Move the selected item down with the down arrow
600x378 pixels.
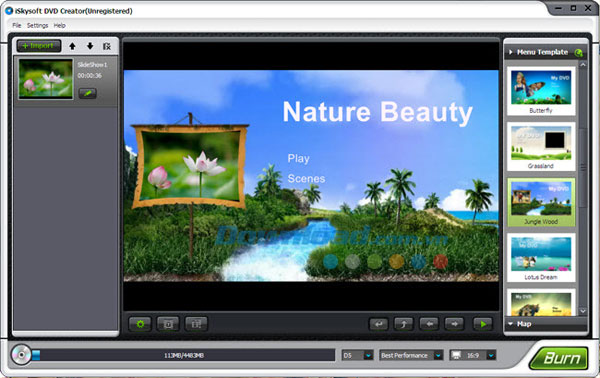pos(90,46)
